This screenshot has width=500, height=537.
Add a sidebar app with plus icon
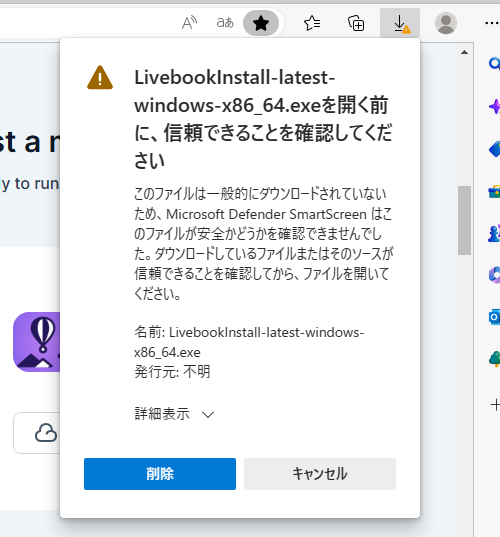tap(495, 405)
